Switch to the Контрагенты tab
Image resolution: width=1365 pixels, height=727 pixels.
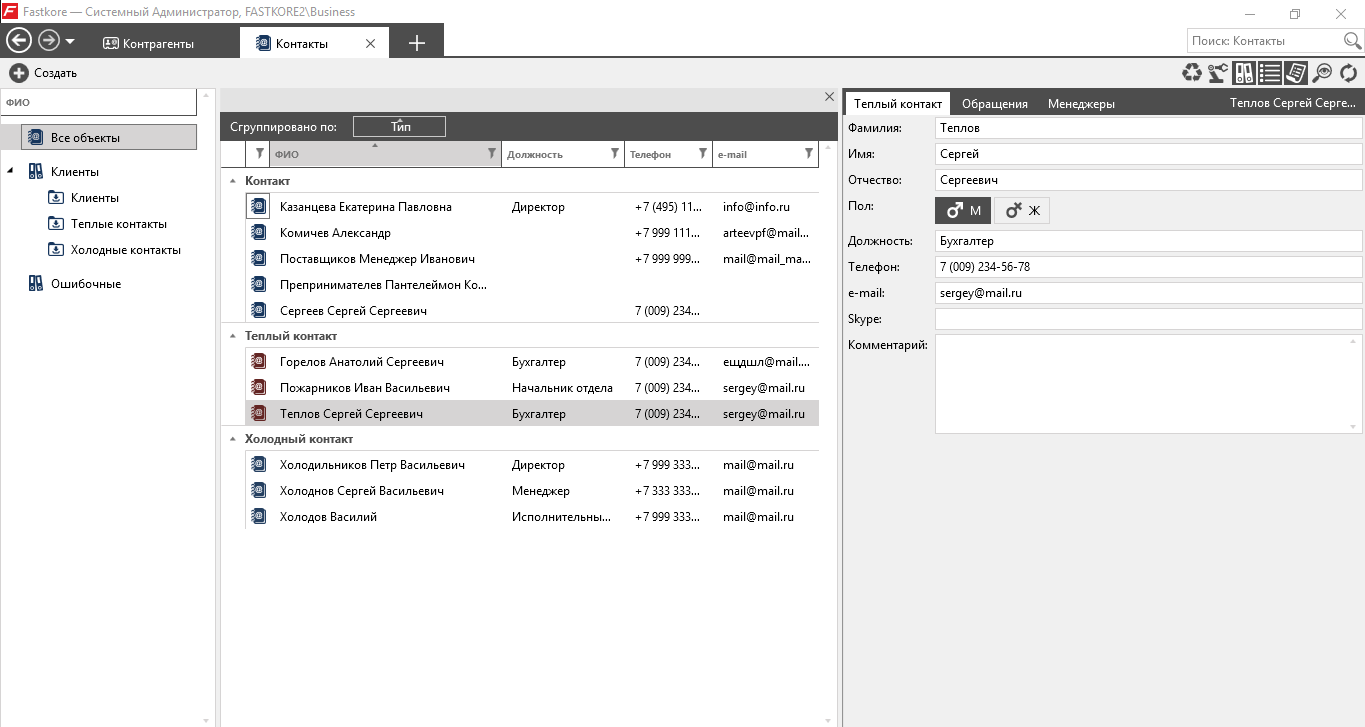[x=148, y=43]
